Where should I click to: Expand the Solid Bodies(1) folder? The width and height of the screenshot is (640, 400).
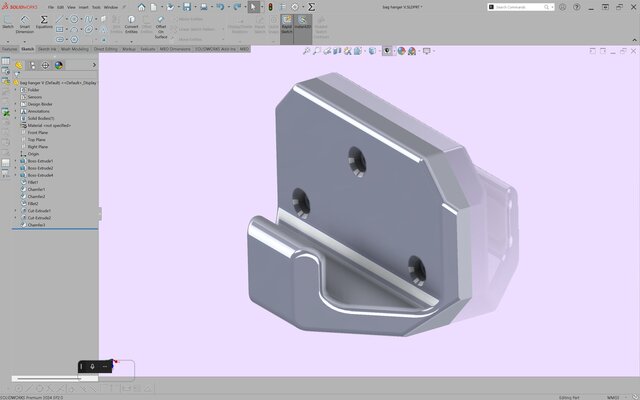tap(15, 118)
